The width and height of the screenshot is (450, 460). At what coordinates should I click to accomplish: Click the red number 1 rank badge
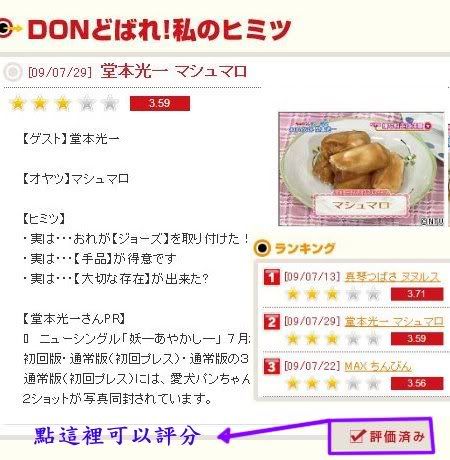pos(272,277)
